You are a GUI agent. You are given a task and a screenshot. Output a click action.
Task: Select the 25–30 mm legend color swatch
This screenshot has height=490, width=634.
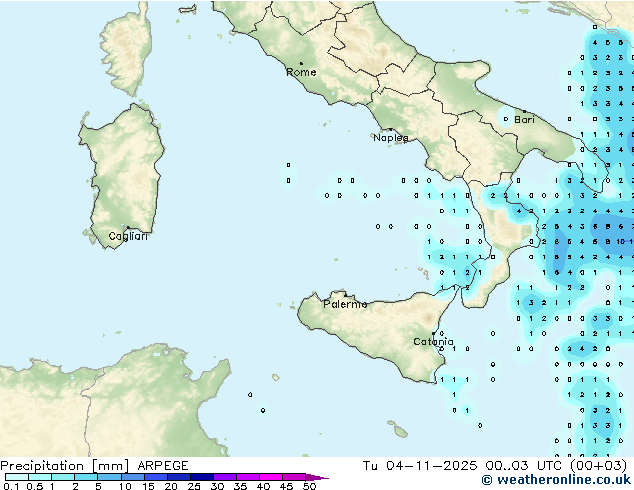[x=201, y=477]
